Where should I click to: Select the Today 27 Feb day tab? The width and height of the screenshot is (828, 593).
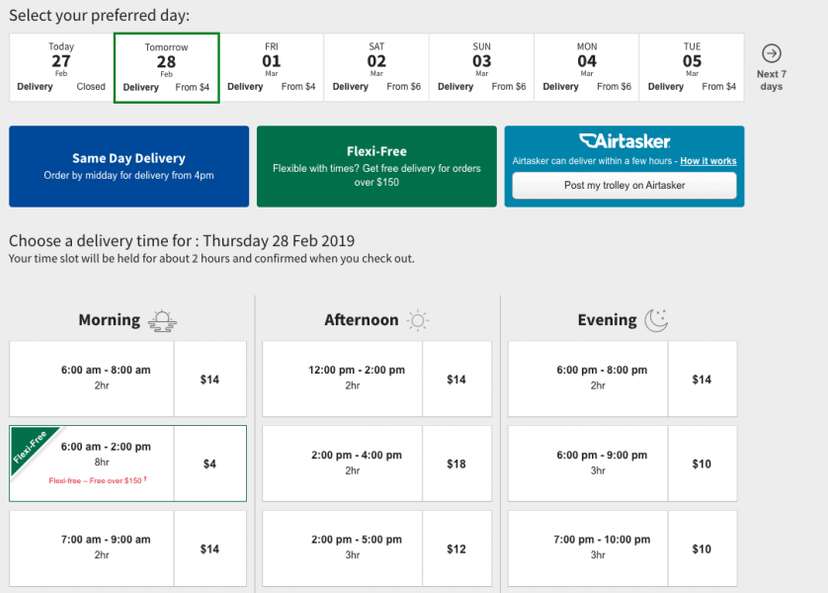click(x=61, y=67)
